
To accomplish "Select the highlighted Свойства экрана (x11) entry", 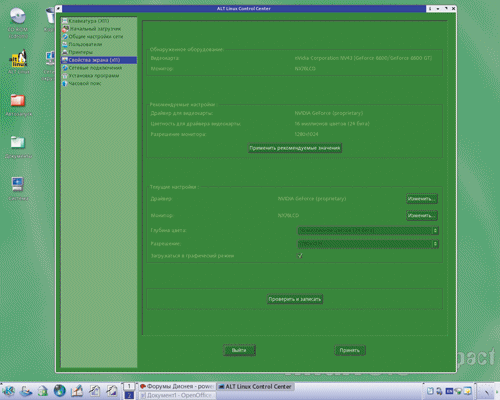I will click(99, 60).
